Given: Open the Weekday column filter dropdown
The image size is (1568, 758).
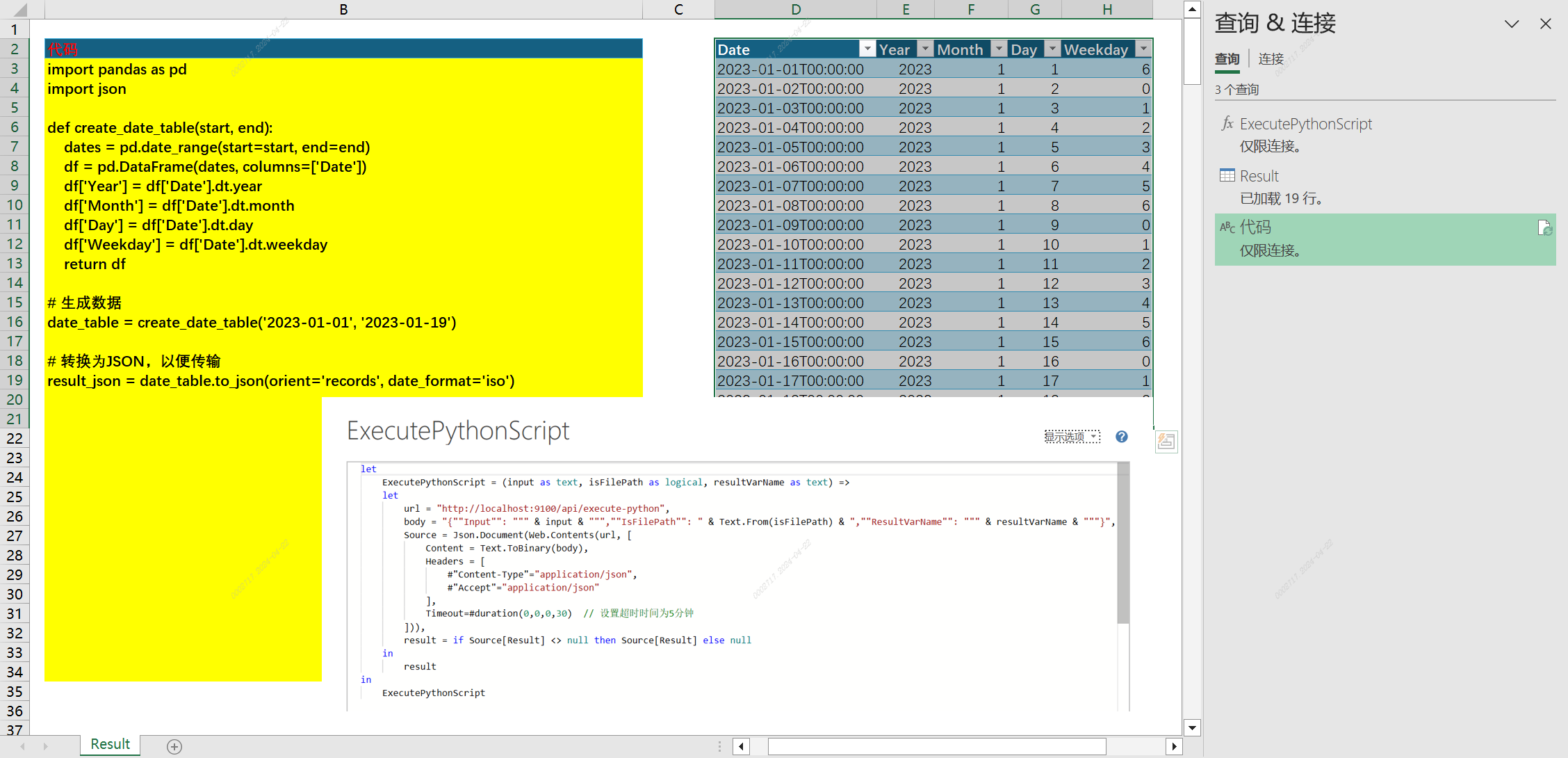Looking at the screenshot, I should 1143,49.
